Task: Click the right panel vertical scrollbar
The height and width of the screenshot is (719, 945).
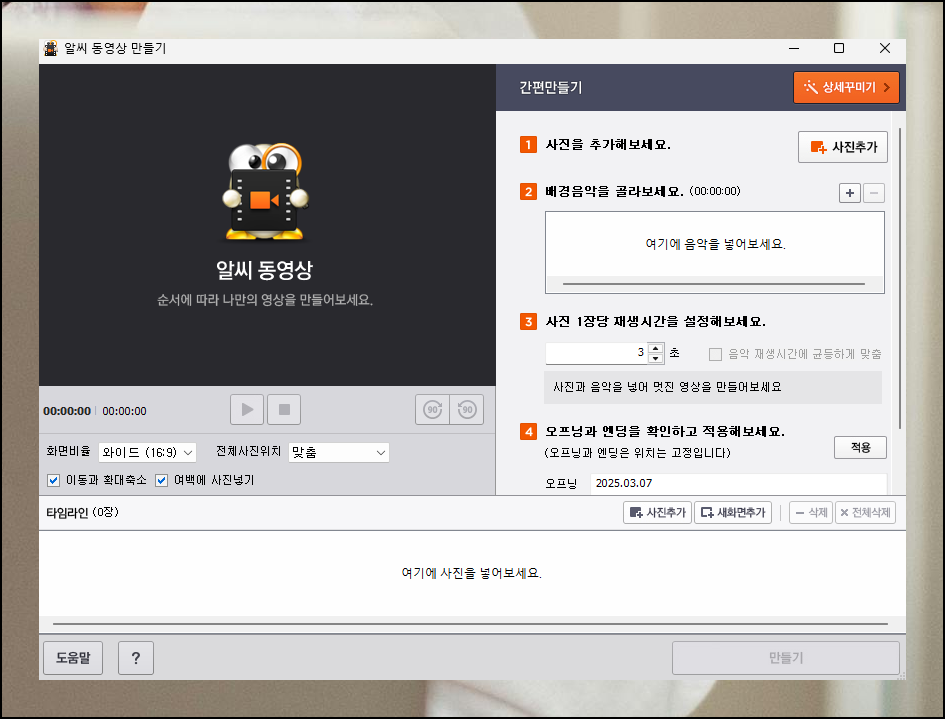Action: tap(900, 278)
